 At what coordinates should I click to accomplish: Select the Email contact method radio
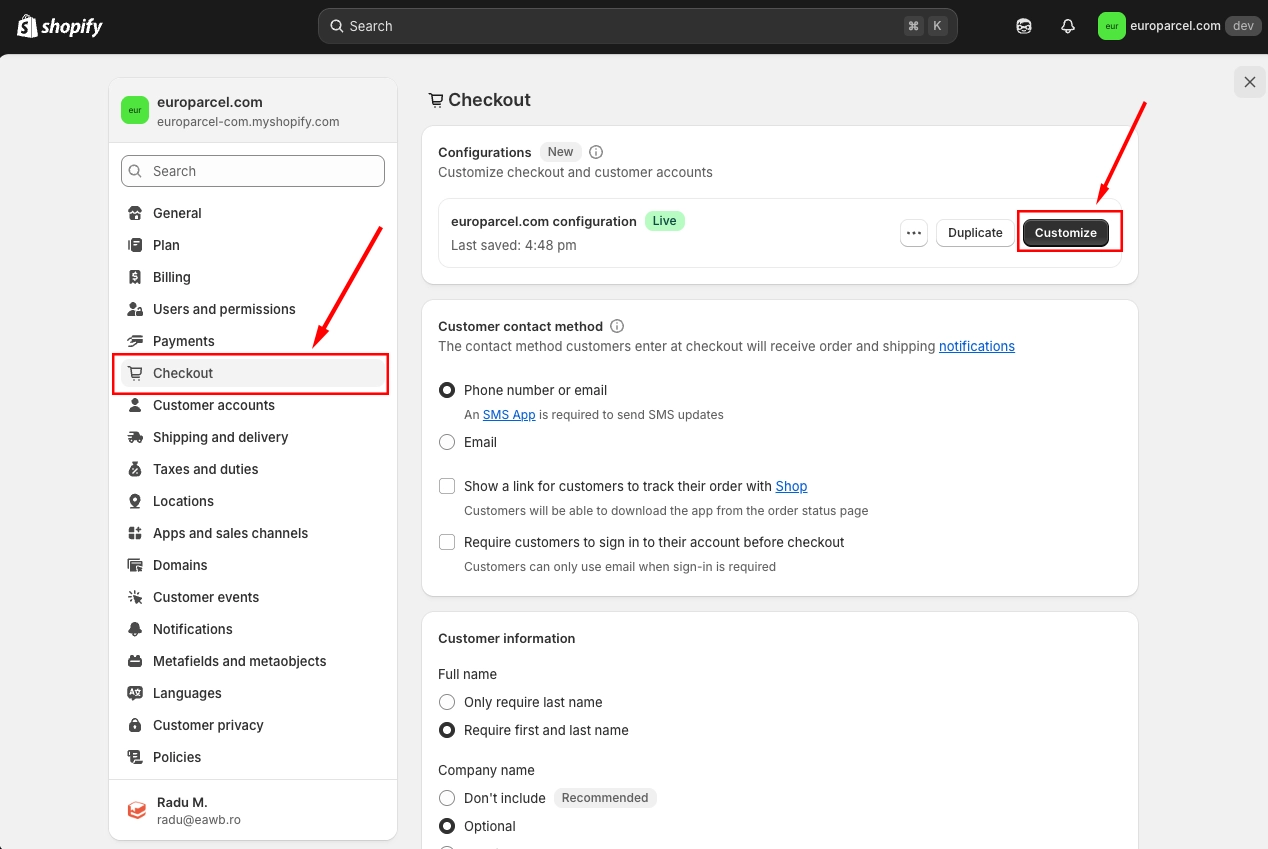[447, 442]
